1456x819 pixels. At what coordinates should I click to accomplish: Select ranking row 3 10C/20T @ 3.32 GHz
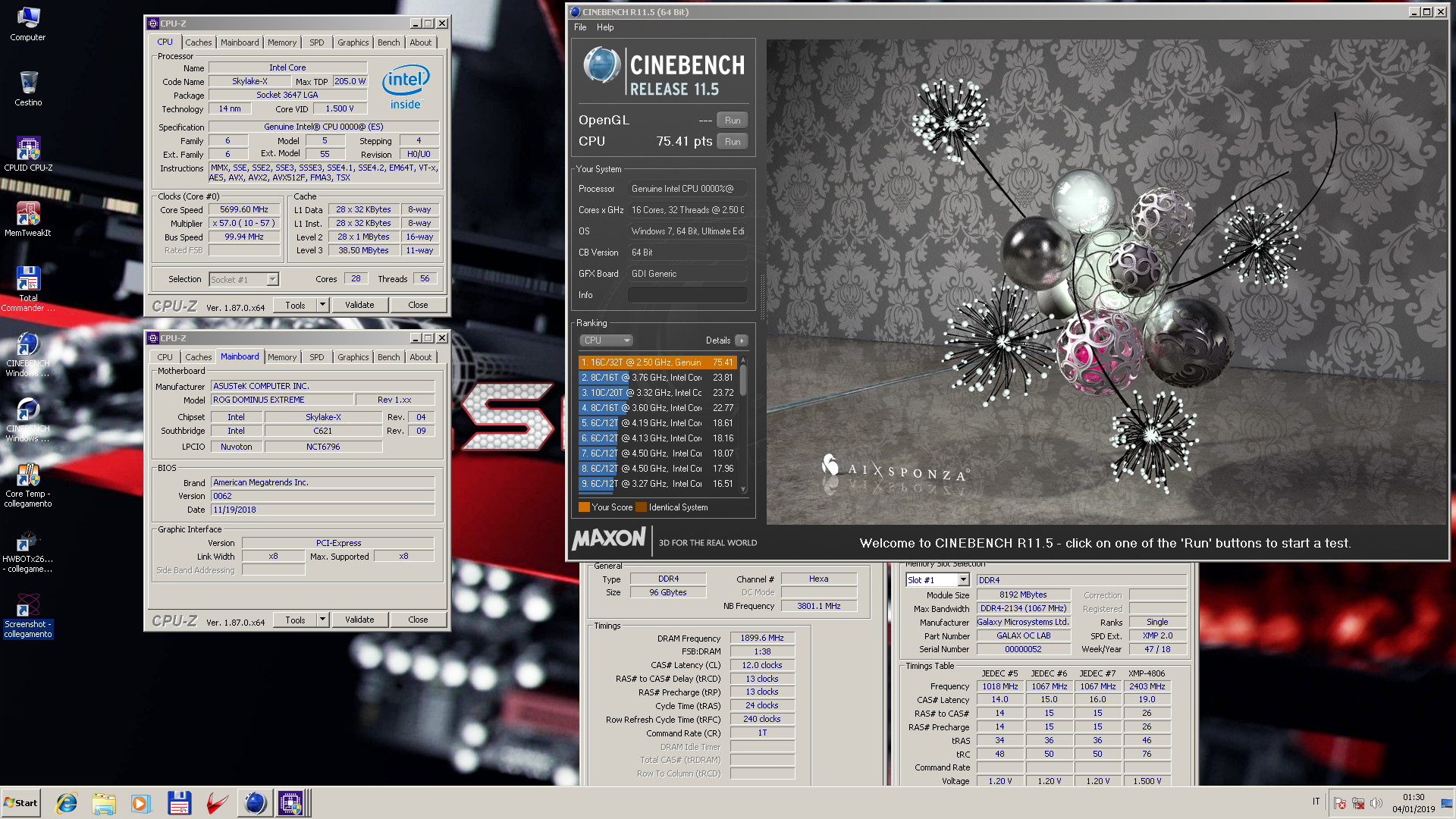tap(657, 393)
